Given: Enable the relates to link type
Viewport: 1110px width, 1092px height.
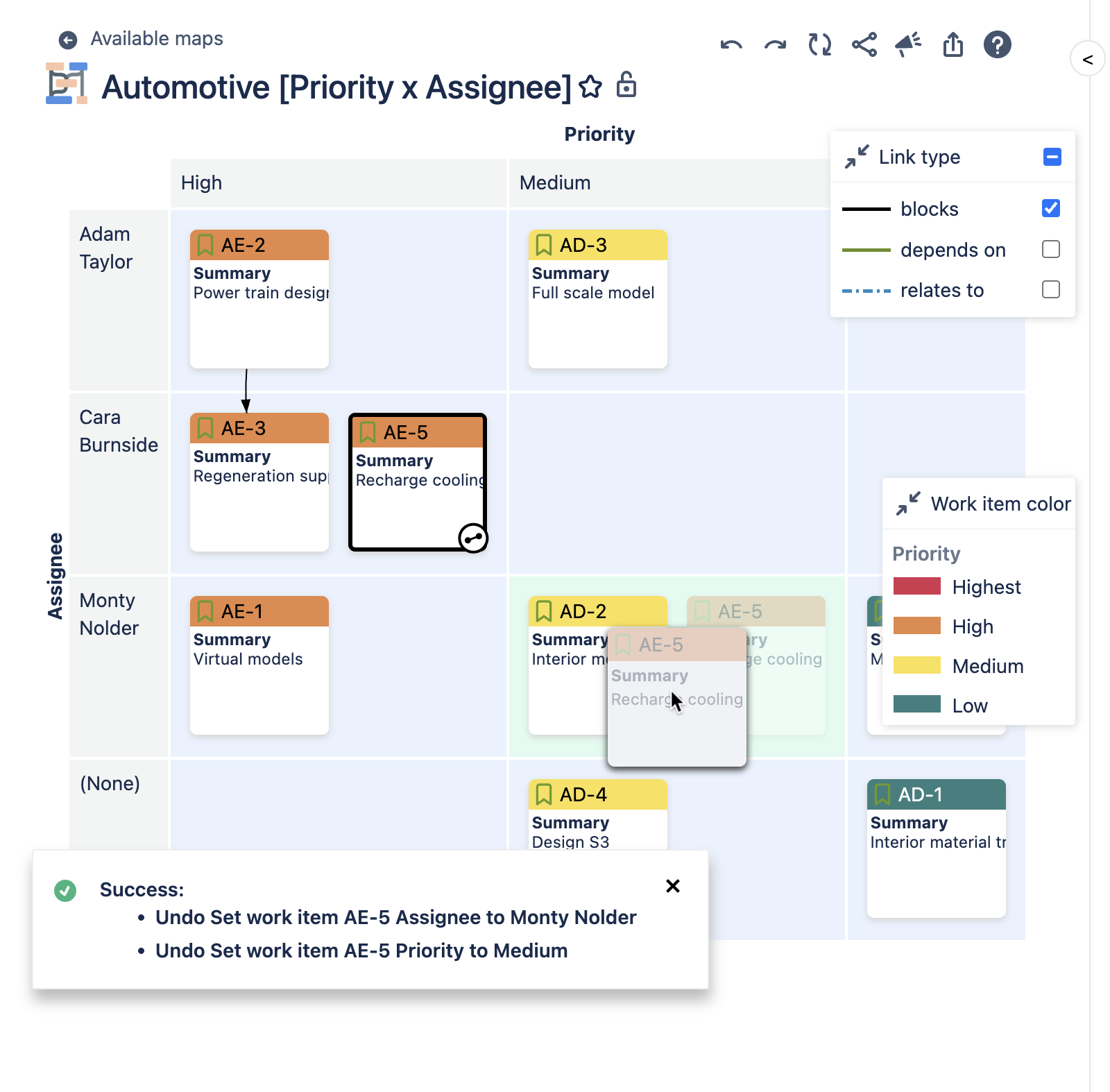Looking at the screenshot, I should pos(1051,289).
